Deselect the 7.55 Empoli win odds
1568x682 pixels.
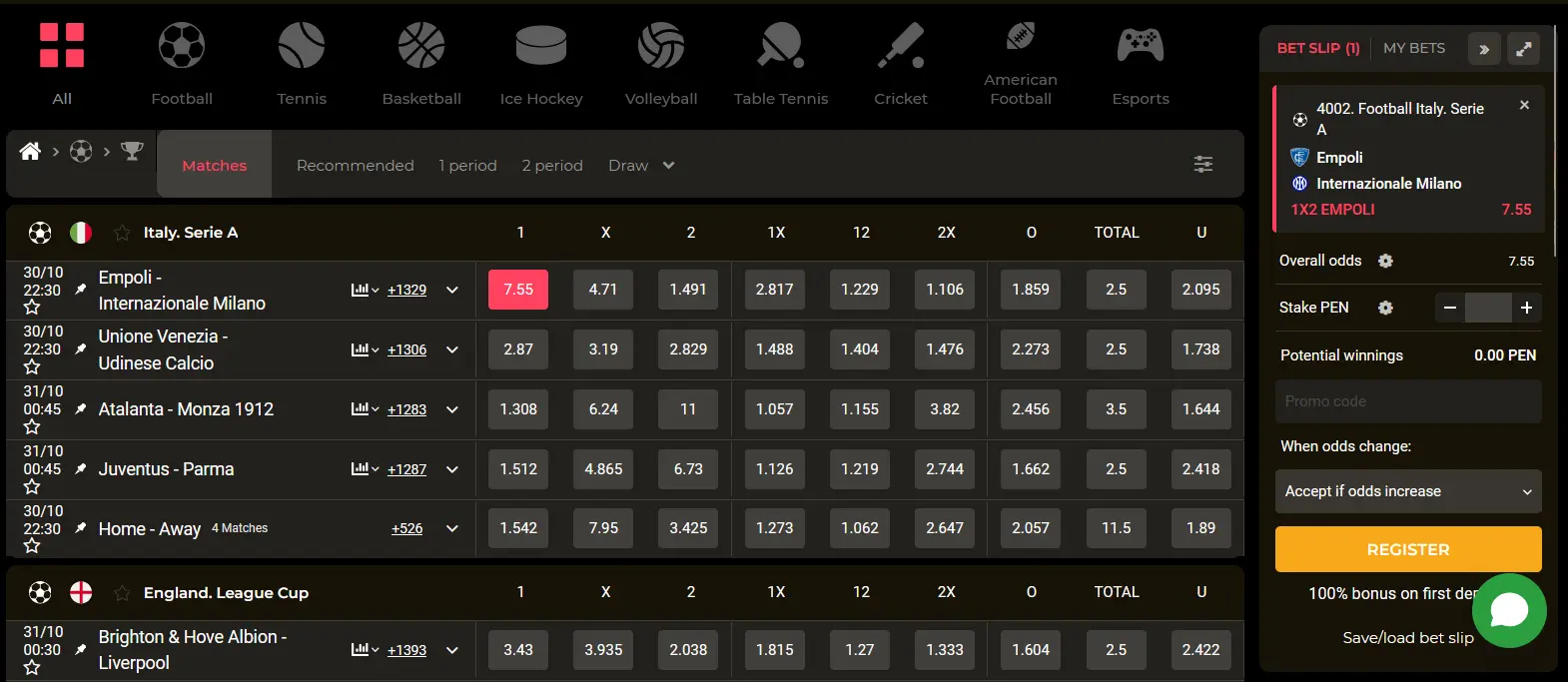518,290
